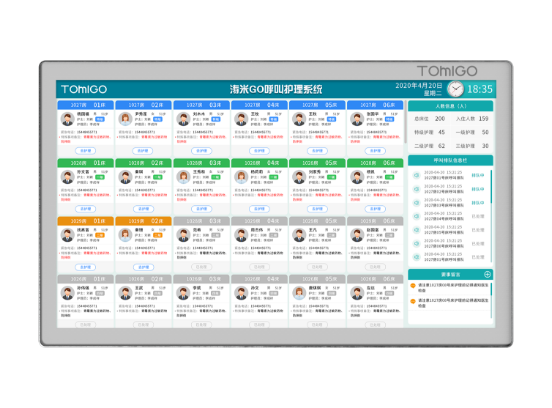Open the patient avatar on gray 1029房 06床 card

(x=357, y=235)
